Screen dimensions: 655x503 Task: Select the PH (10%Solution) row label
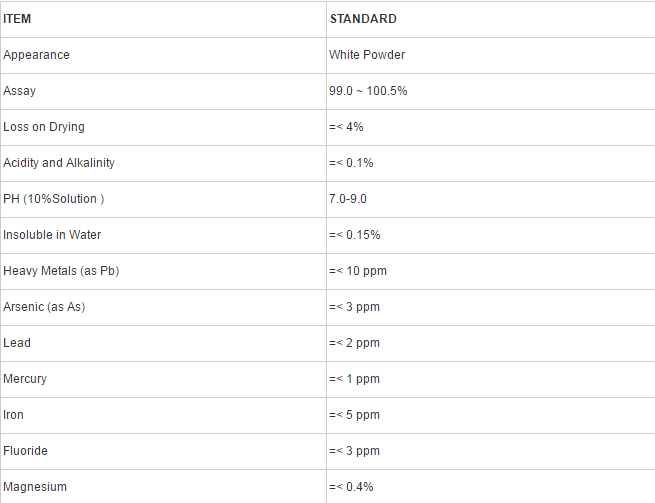(53, 199)
